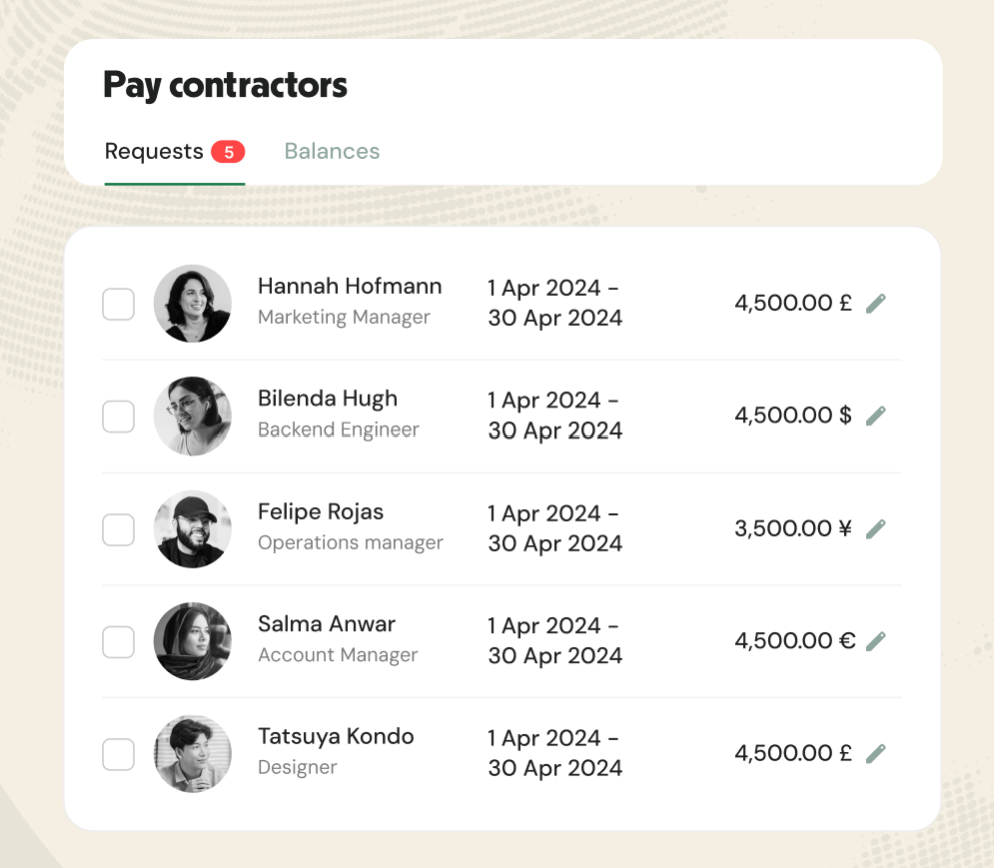Select Bilenda Hugh's payment request checkbox
This screenshot has height=868, width=994.
point(118,416)
